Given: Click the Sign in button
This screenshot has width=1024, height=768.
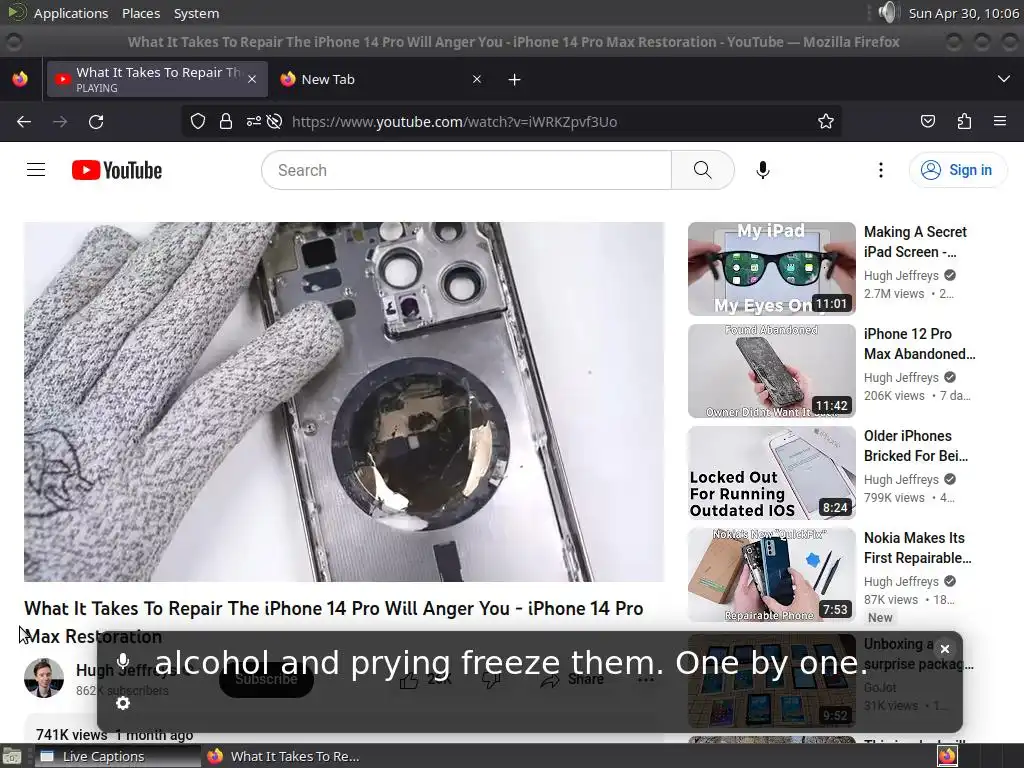Looking at the screenshot, I should 957,170.
